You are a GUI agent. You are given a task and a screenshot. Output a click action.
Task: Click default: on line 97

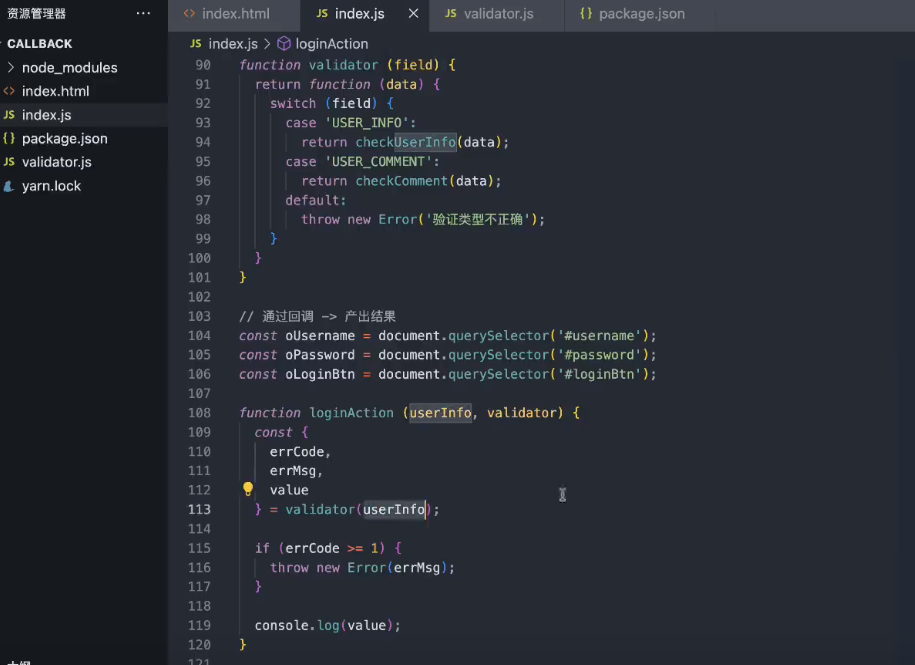click(x=316, y=200)
